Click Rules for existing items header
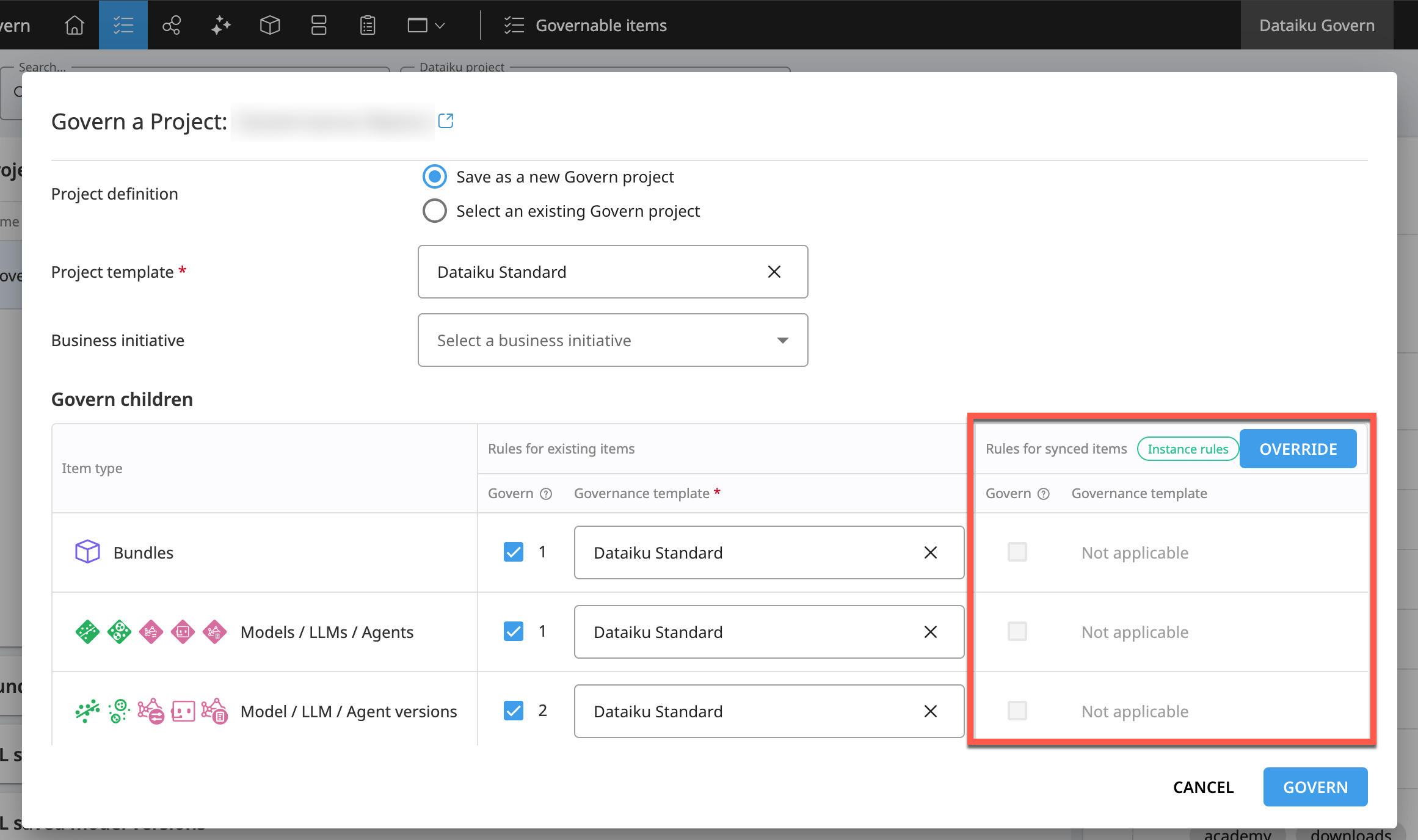Screen dimensions: 1418x840 561,449
